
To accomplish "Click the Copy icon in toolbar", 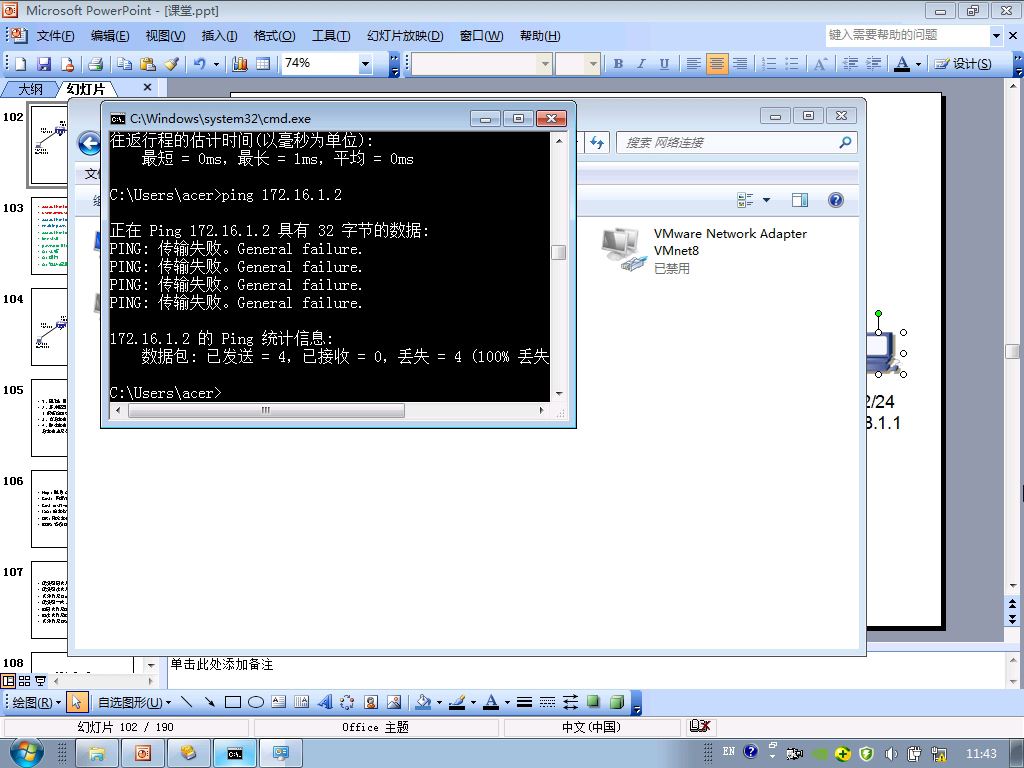I will [124, 63].
